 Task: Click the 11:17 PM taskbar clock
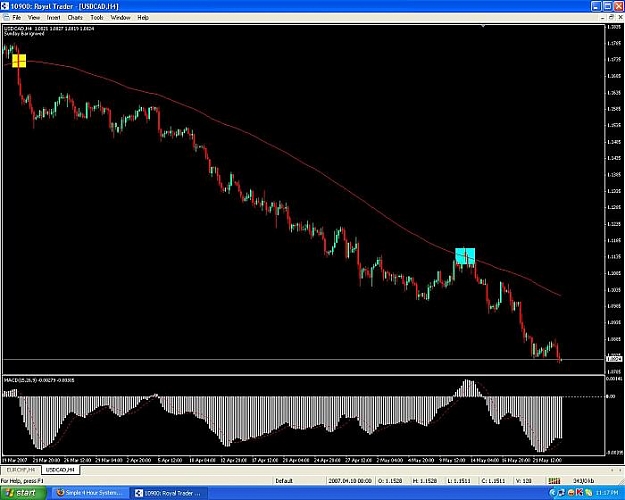point(609,493)
